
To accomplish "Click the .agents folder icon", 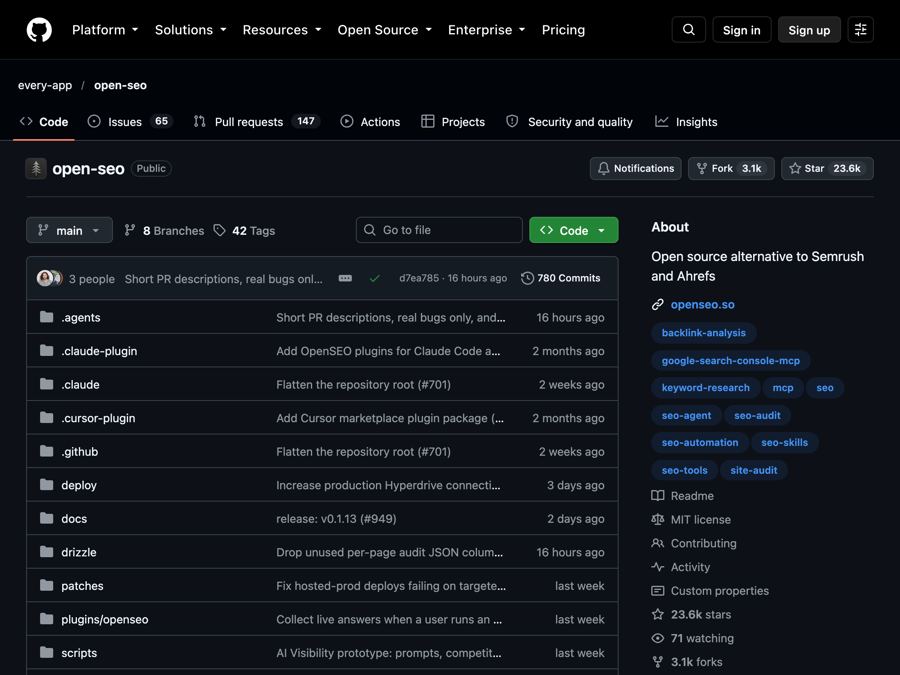I will (46, 317).
